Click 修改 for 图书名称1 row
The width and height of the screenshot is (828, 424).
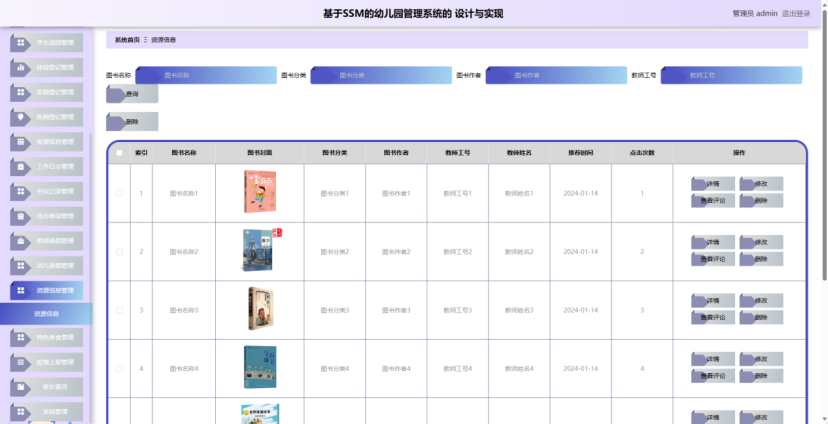tap(761, 184)
